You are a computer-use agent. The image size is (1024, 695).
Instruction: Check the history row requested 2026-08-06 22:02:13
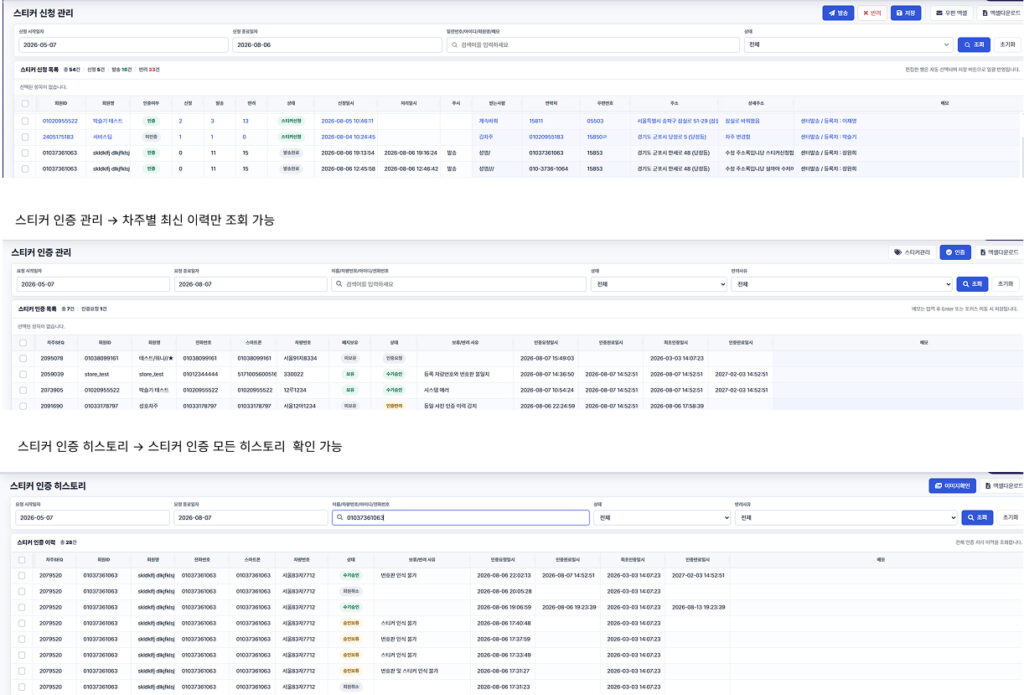(x=22, y=575)
